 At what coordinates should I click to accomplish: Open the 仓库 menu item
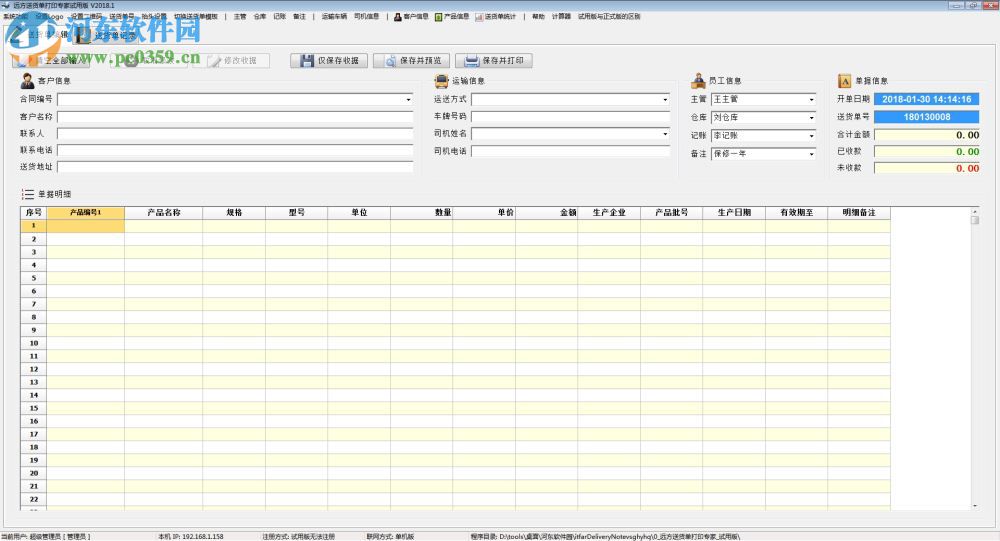[260, 17]
